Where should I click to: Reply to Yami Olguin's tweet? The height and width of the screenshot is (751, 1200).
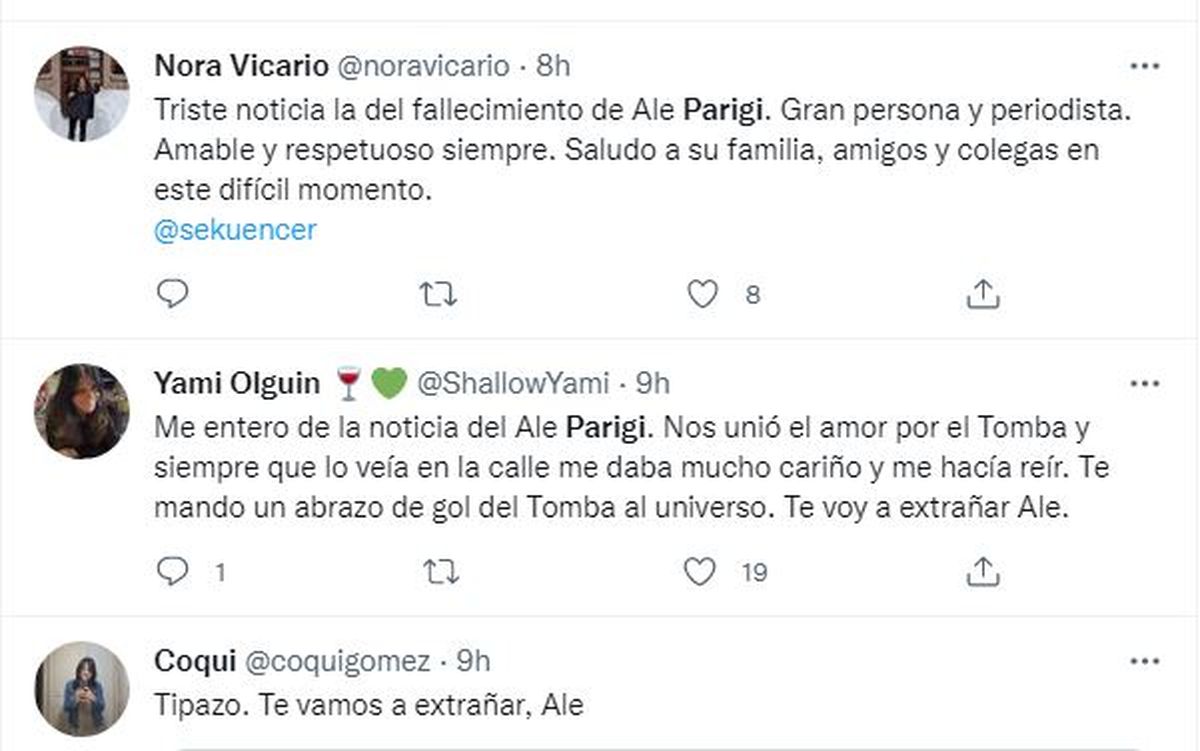pos(173,571)
